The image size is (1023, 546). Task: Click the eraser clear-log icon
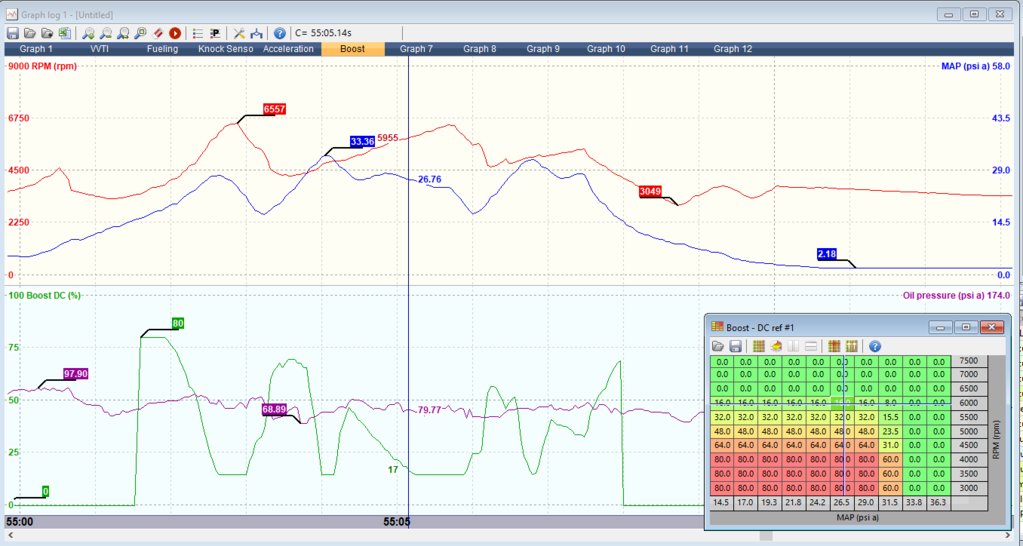click(157, 33)
